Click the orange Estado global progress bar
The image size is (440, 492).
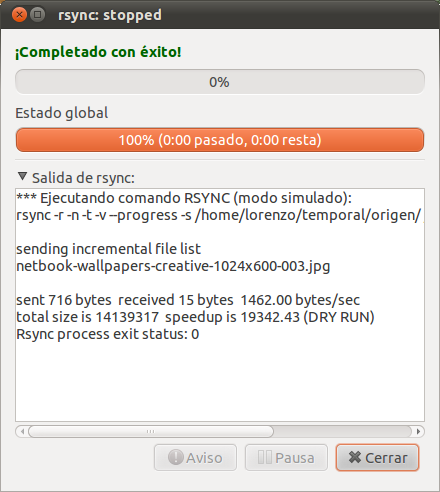click(220, 140)
